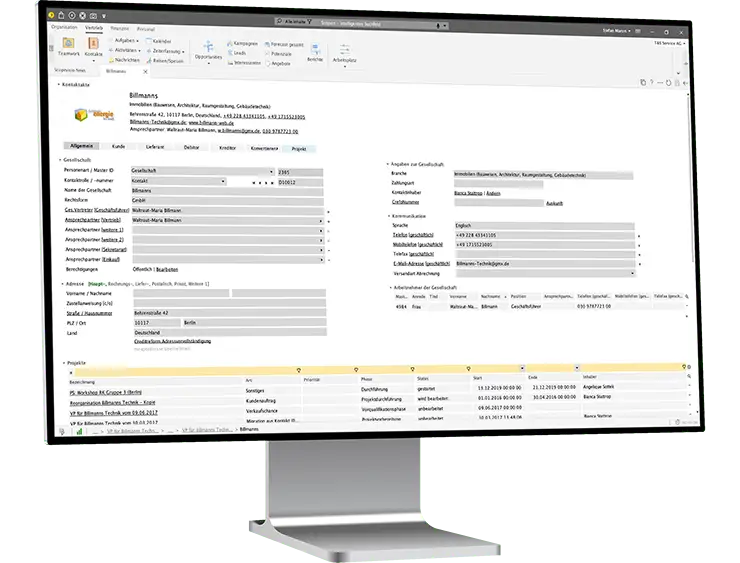Click the Bianca Slutrop owner link
This screenshot has width=740, height=563.
point(468,193)
